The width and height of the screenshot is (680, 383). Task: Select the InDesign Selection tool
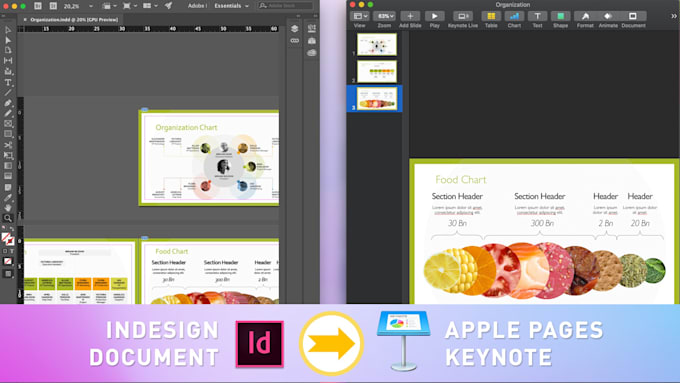[8, 29]
